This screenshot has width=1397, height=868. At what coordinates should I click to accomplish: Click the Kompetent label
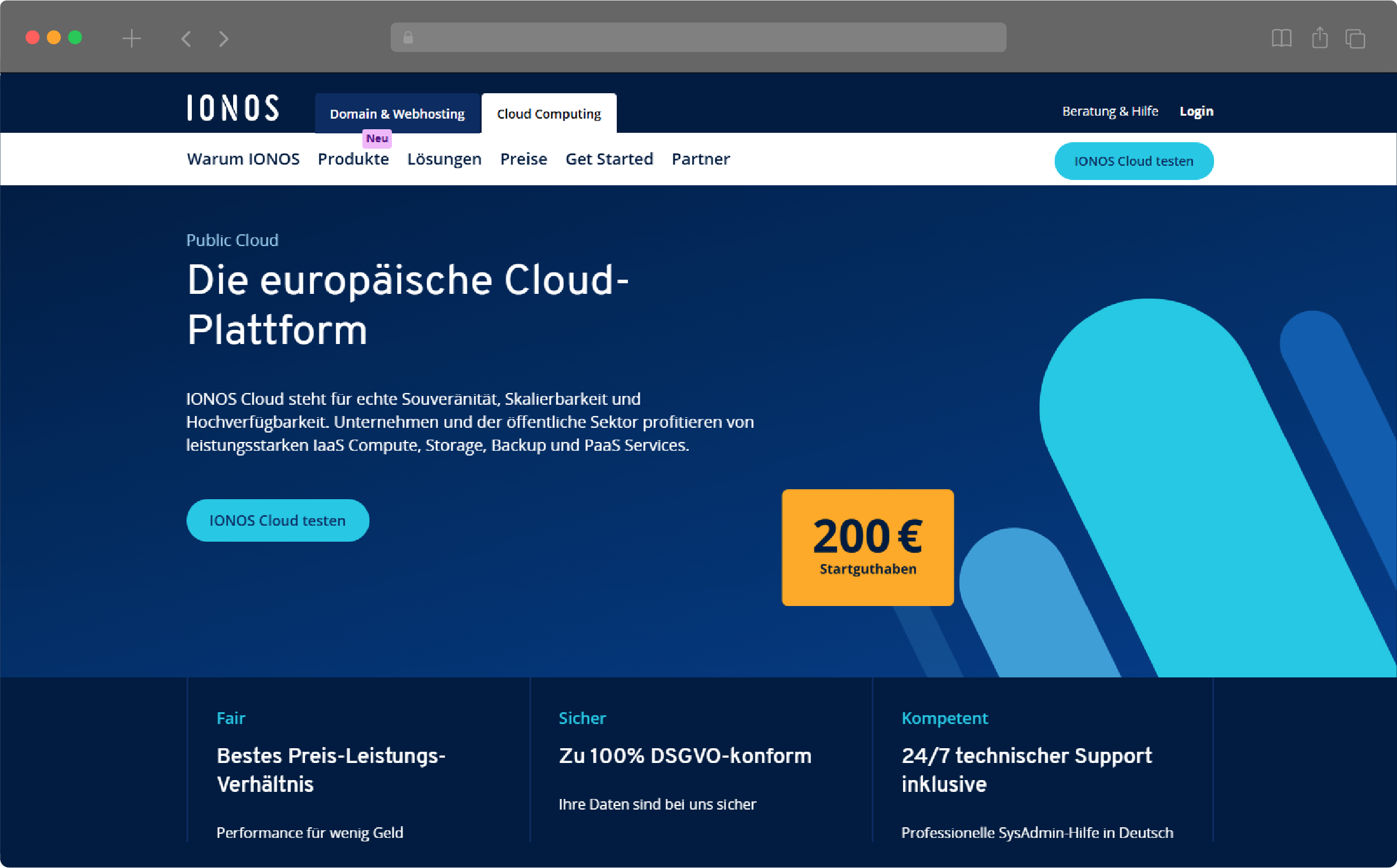coord(944,718)
